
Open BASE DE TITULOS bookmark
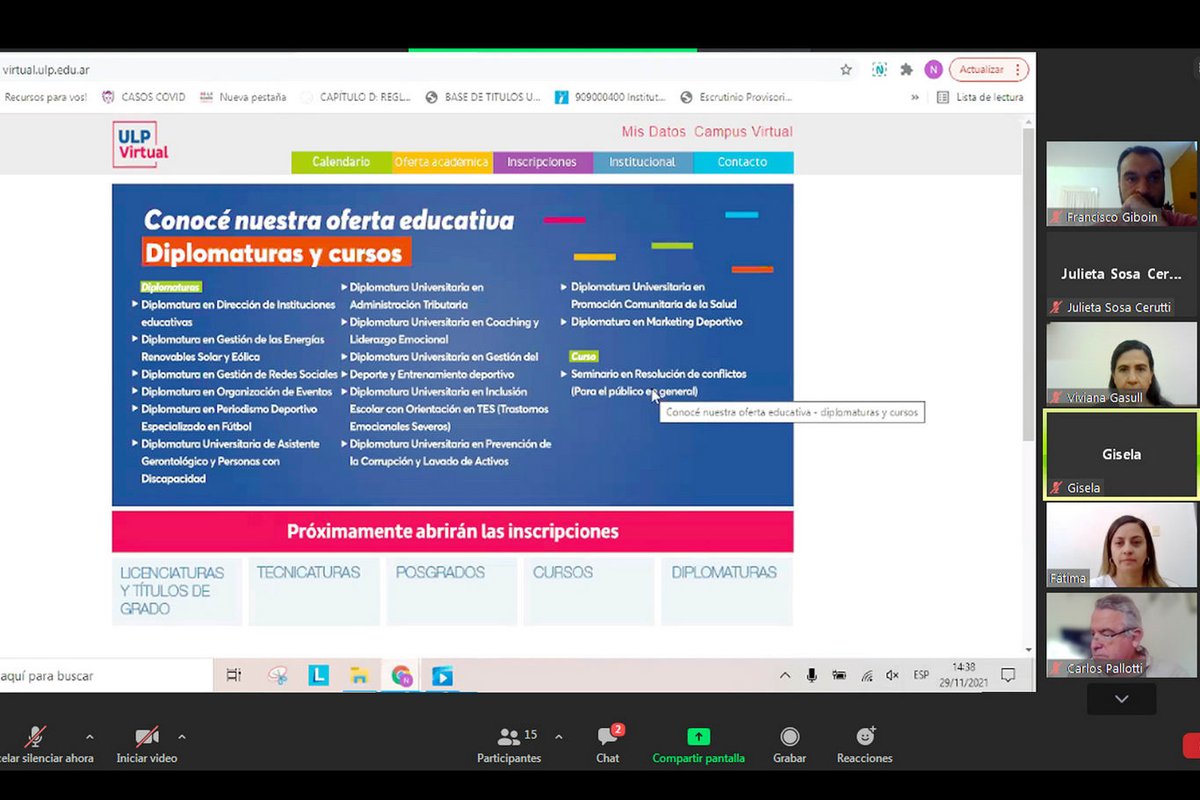(x=483, y=97)
